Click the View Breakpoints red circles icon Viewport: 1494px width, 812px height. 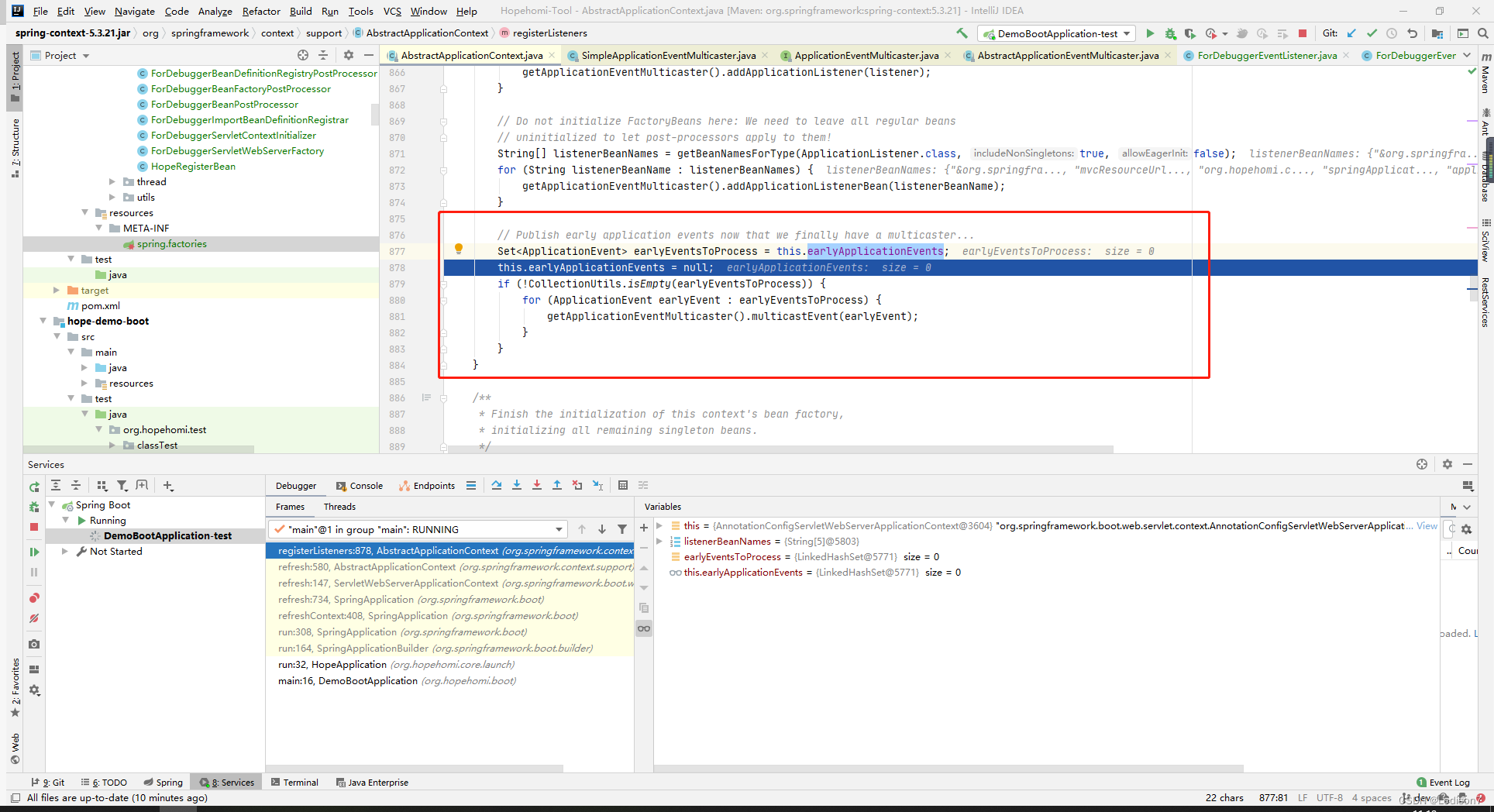point(34,597)
